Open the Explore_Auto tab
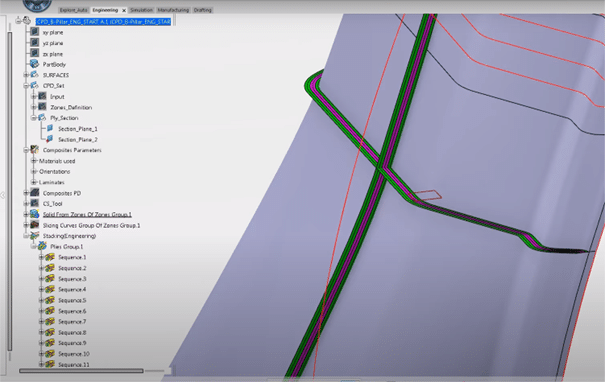 click(73, 10)
